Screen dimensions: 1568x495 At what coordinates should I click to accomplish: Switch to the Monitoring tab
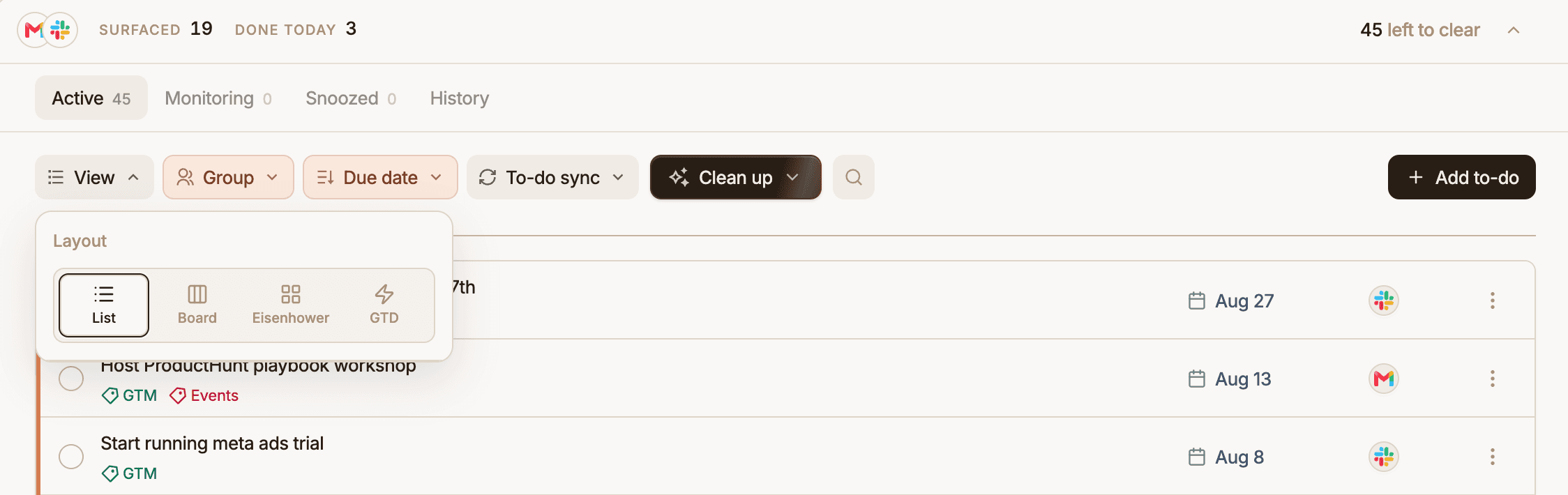[x=218, y=98]
